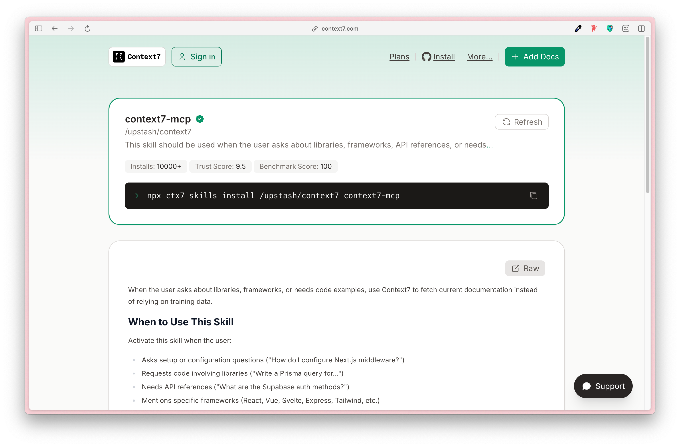
Task: Click the context7-mcp title
Action: pos(158,119)
